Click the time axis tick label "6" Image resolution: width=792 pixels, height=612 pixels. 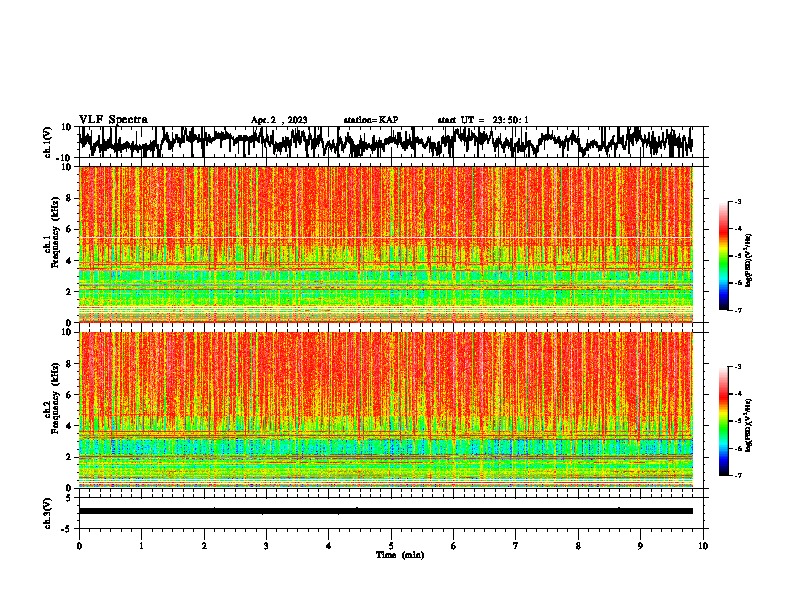point(453,546)
